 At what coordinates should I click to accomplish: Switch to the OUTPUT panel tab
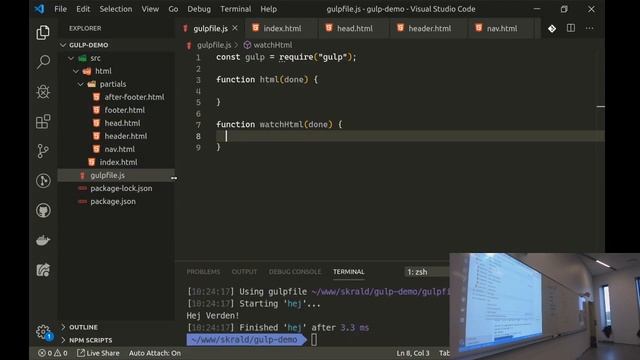(x=244, y=272)
